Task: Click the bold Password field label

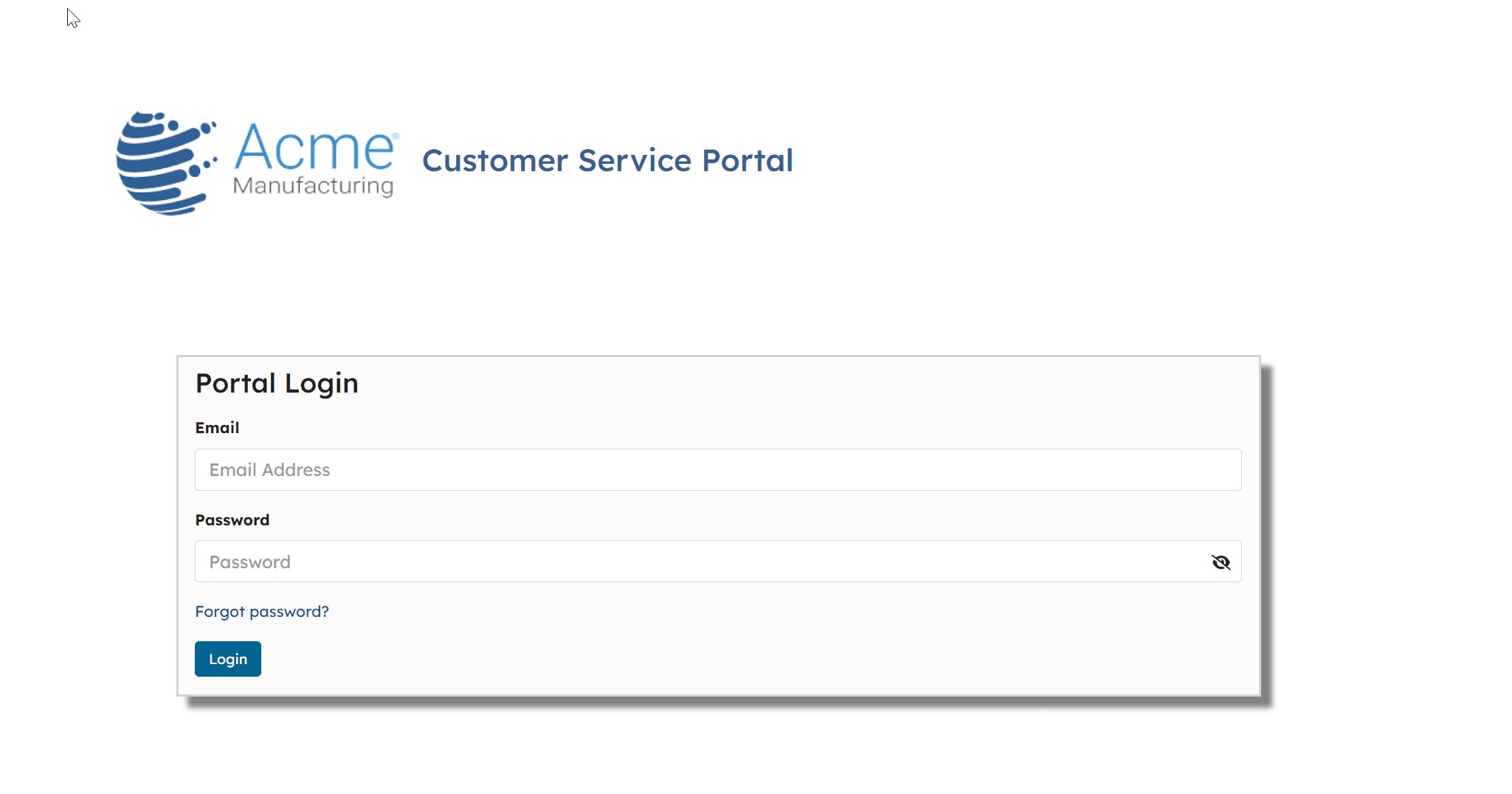Action: pyautogui.click(x=232, y=520)
